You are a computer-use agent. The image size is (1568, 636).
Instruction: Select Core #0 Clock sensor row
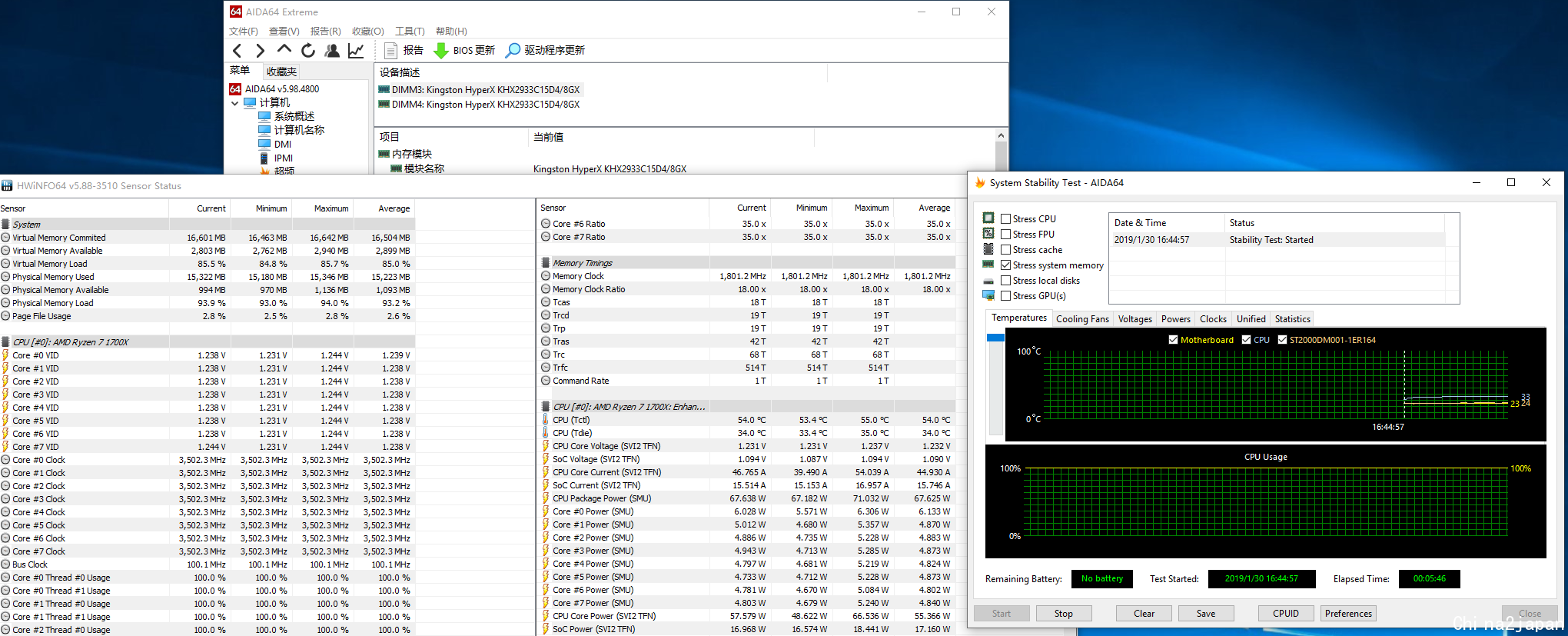[x=208, y=460]
